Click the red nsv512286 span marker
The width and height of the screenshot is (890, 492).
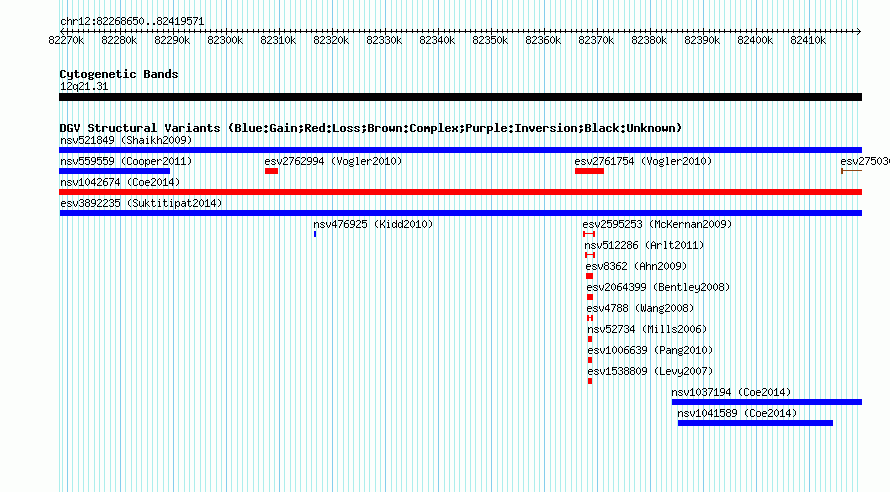click(590, 255)
